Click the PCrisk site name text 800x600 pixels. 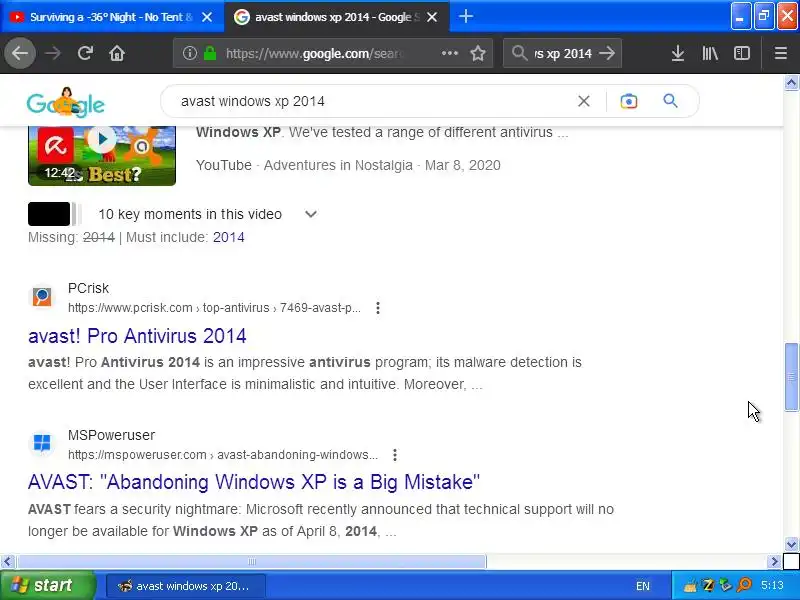point(88,288)
